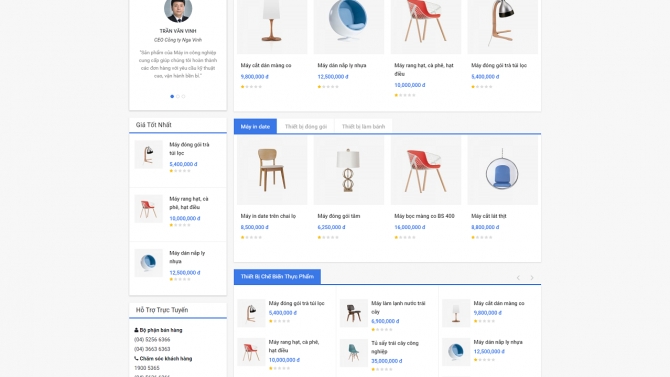Click price 35,000,000 đ
This screenshot has height=377, width=670.
387,361
